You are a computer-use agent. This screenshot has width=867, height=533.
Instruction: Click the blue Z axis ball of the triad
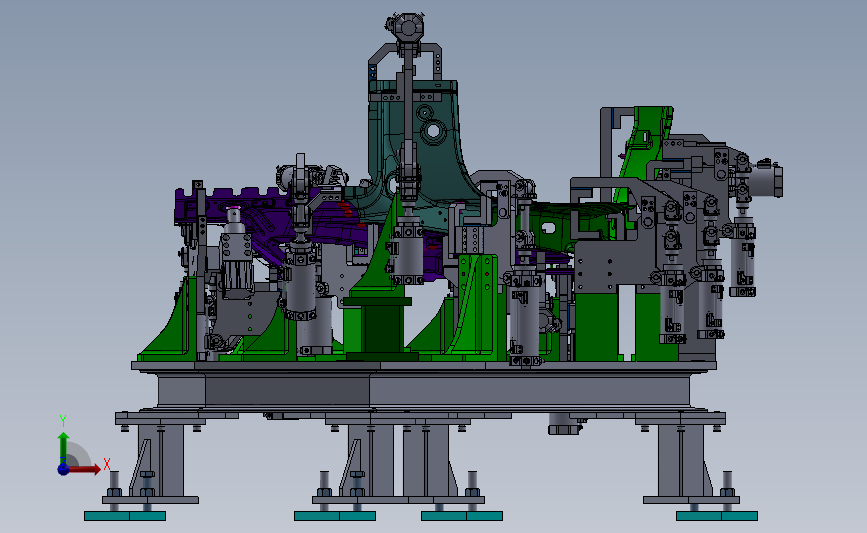[64, 469]
